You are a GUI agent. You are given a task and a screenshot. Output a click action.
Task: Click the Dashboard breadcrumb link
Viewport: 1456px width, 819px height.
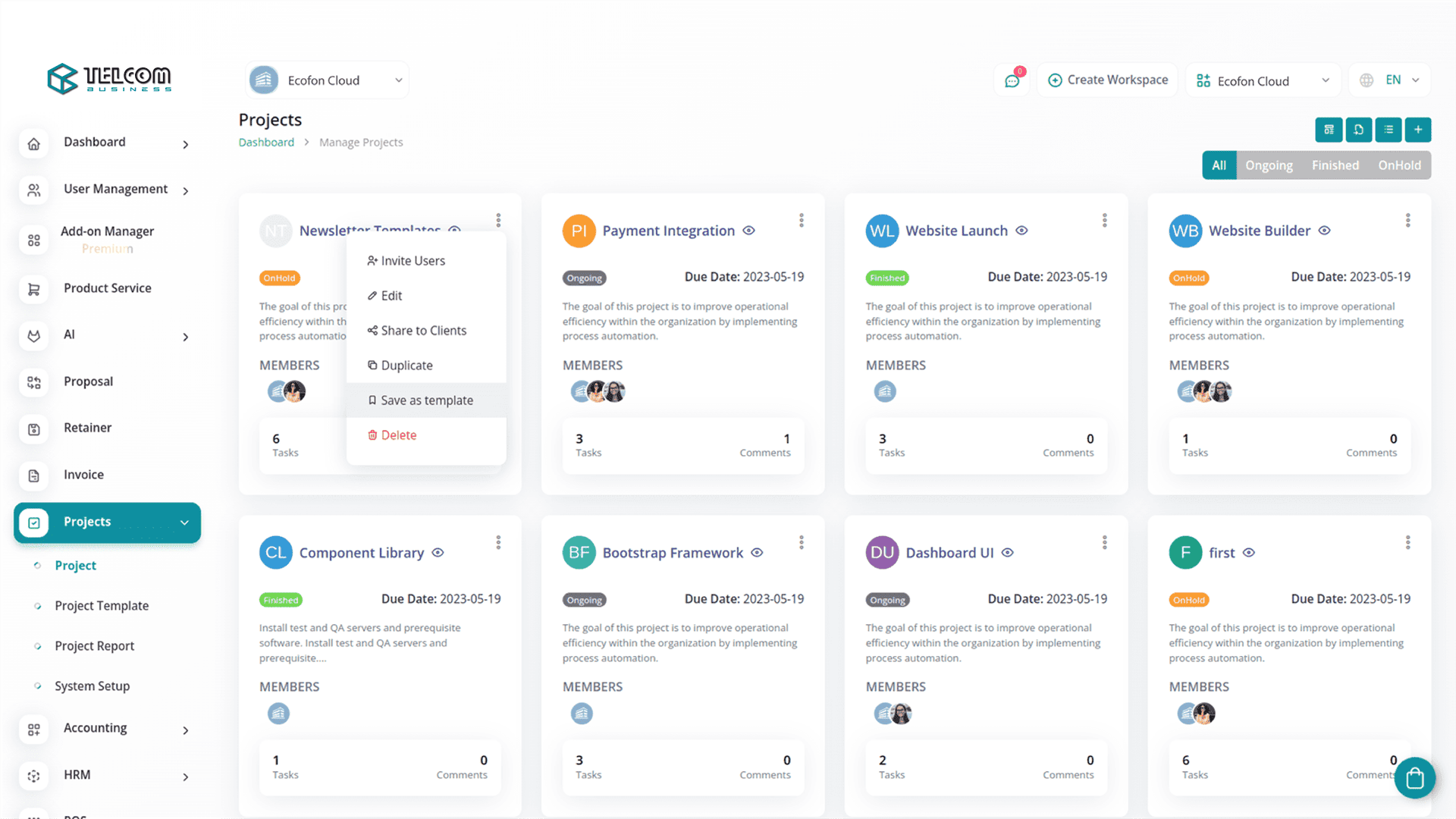pyautogui.click(x=266, y=143)
